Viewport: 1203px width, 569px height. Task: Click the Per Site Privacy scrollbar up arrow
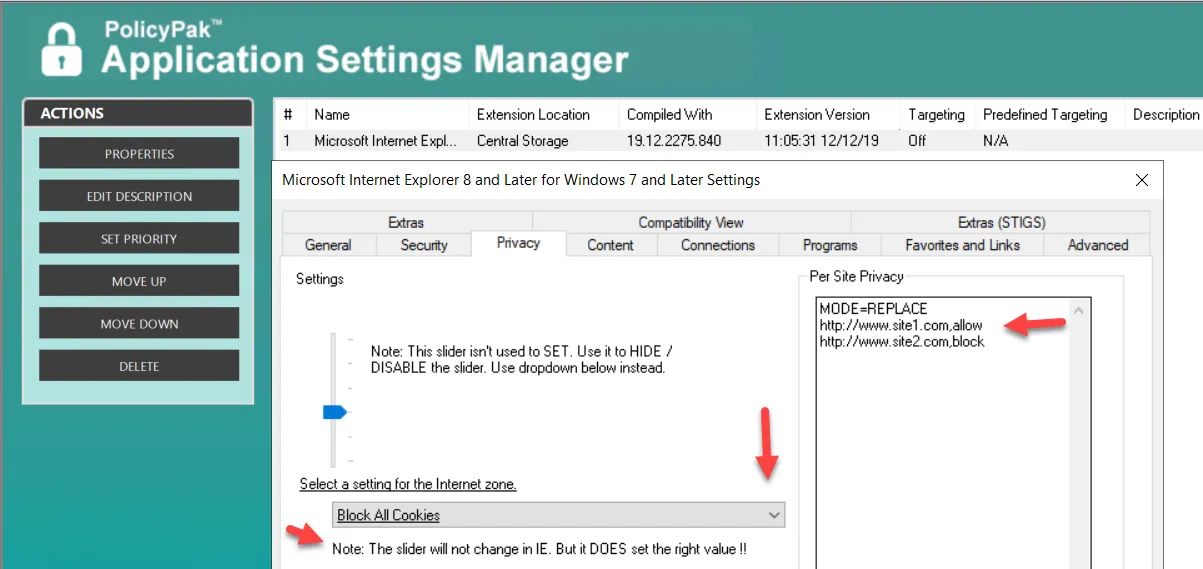click(x=1078, y=310)
